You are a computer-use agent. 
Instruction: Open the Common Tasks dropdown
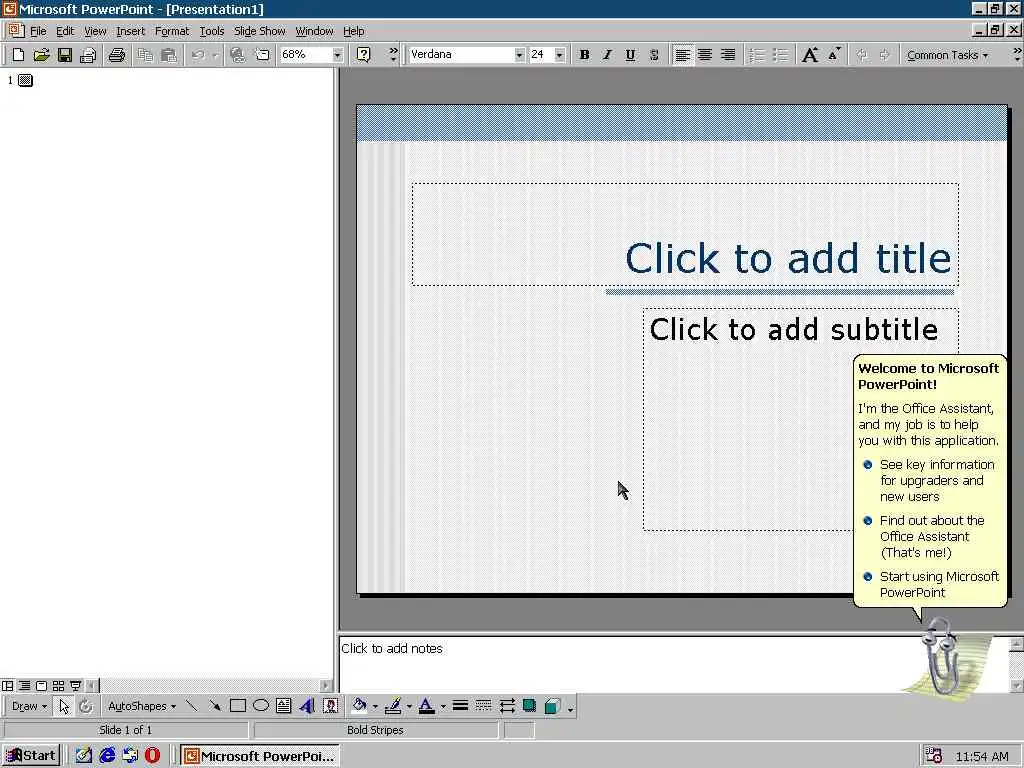(947, 55)
